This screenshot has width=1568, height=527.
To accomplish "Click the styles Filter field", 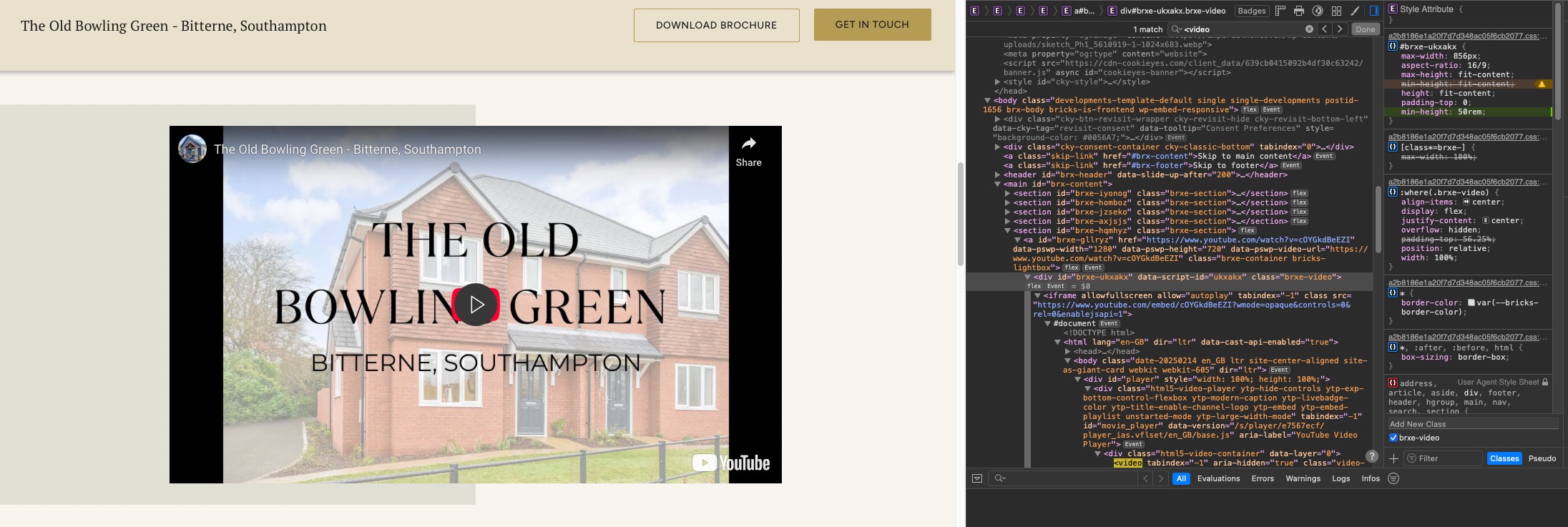I will tap(1443, 458).
